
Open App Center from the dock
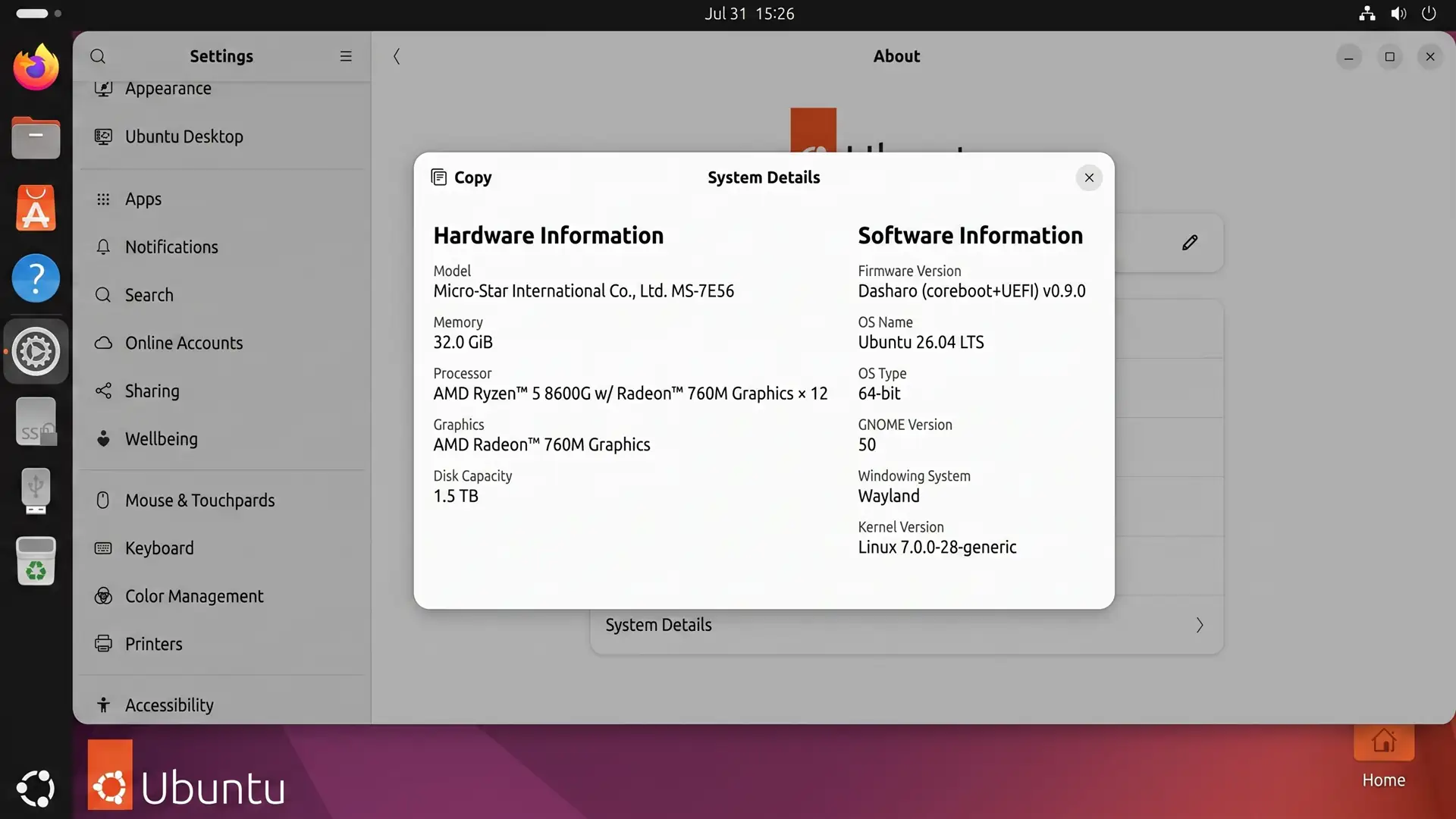[36, 208]
